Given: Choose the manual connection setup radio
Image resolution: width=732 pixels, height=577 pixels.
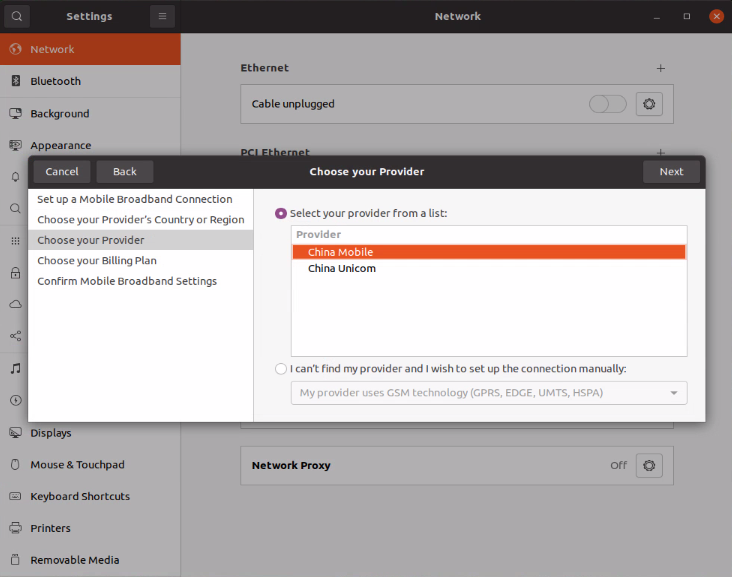Looking at the screenshot, I should coord(281,369).
